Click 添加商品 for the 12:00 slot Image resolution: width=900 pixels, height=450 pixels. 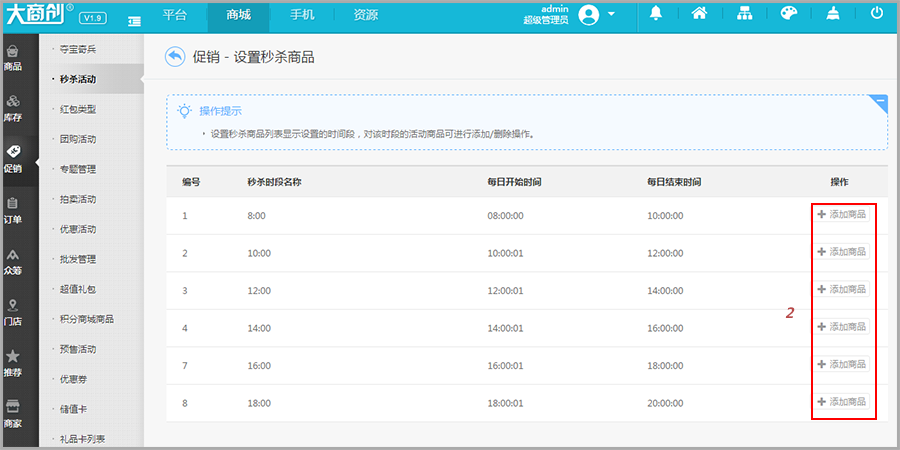coord(841,289)
